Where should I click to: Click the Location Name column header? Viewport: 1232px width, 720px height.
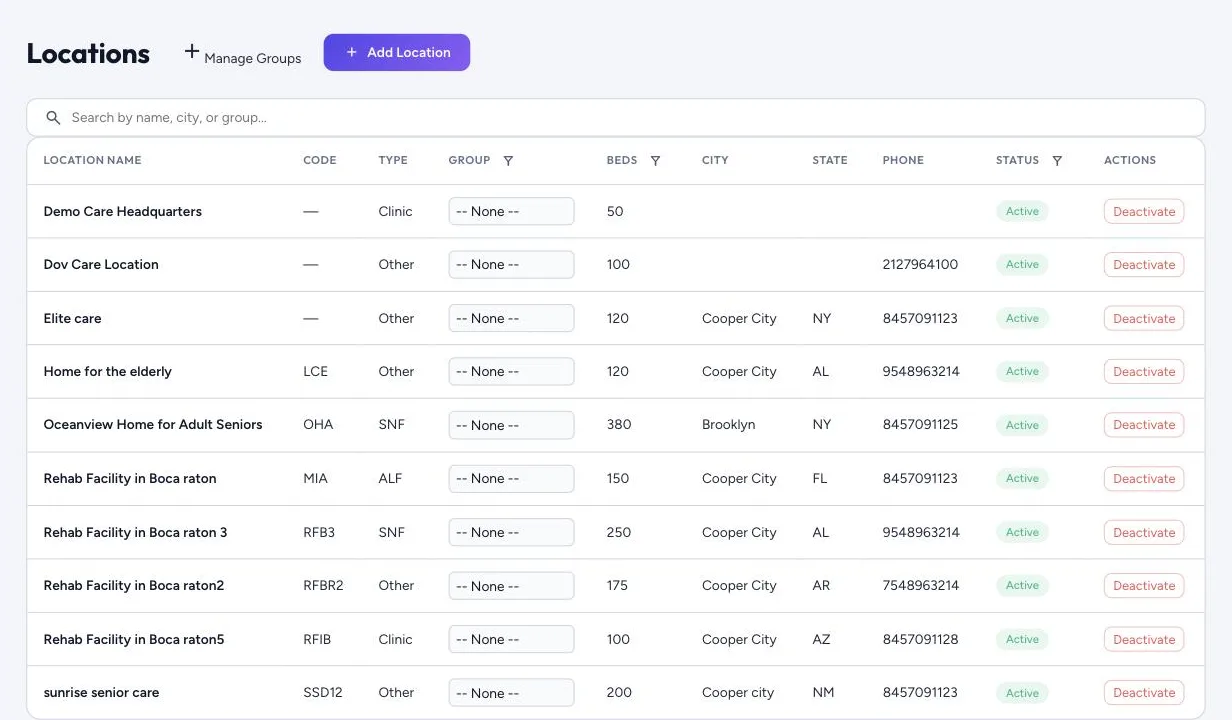pos(92,160)
